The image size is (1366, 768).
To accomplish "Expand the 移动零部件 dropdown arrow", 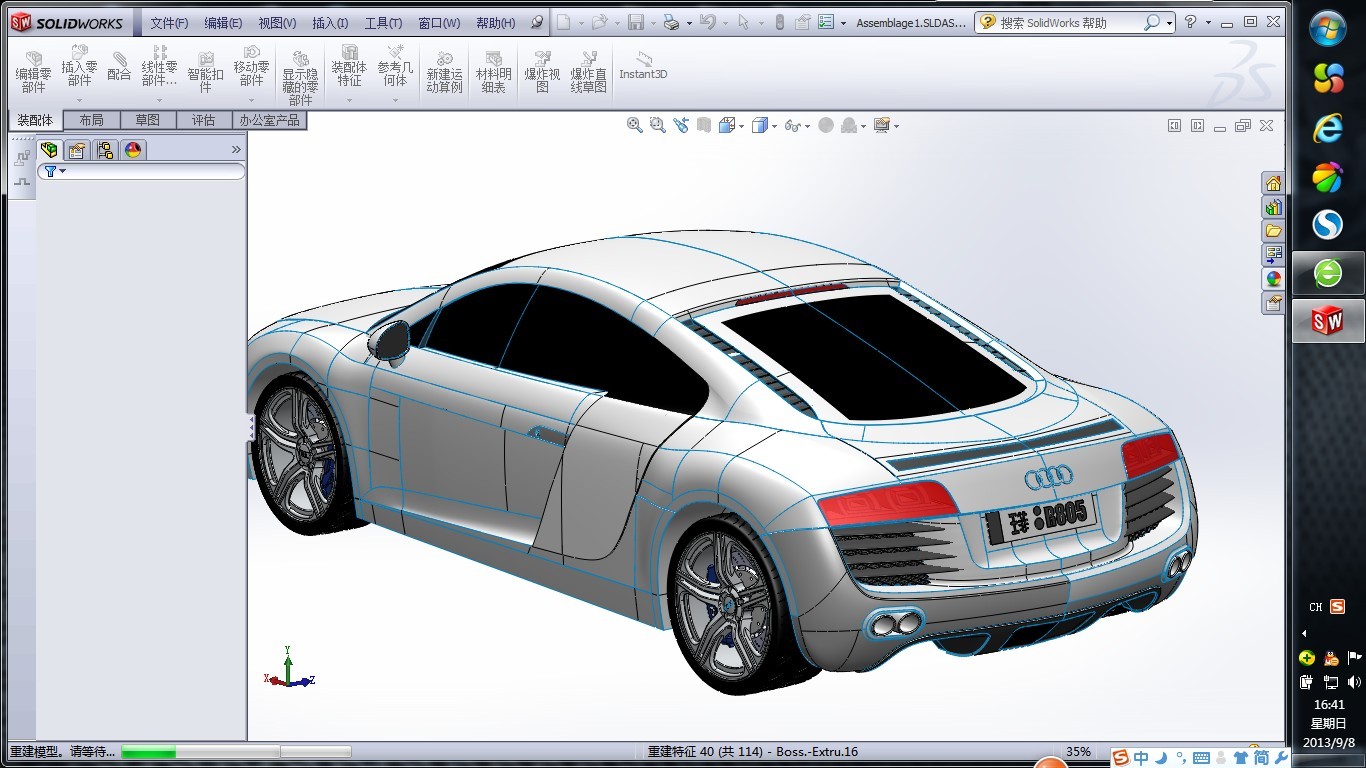I will point(251,100).
